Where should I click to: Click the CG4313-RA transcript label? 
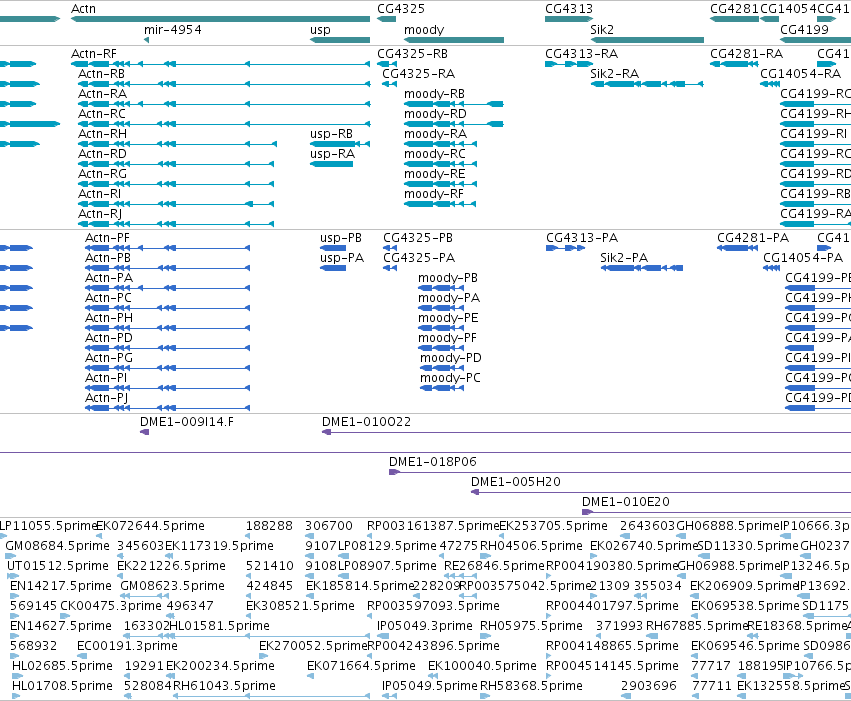pyautogui.click(x=581, y=54)
